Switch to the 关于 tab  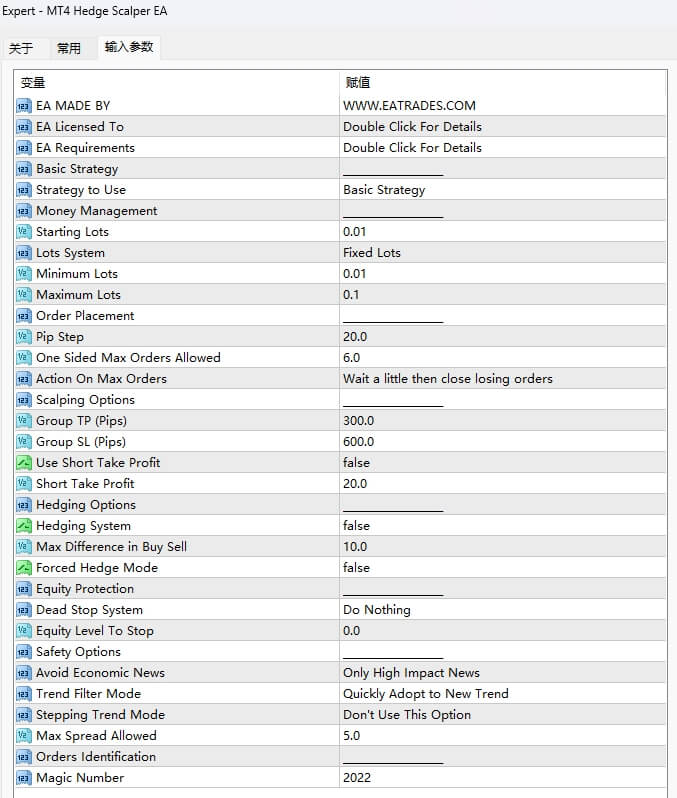coord(21,48)
